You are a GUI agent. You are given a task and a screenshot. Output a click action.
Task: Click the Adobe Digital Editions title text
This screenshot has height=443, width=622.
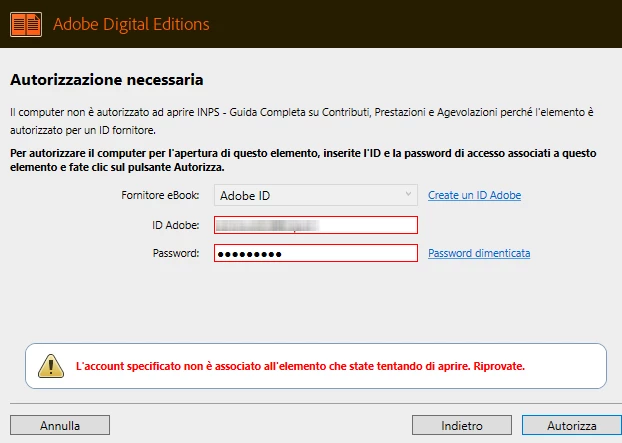[131, 24]
